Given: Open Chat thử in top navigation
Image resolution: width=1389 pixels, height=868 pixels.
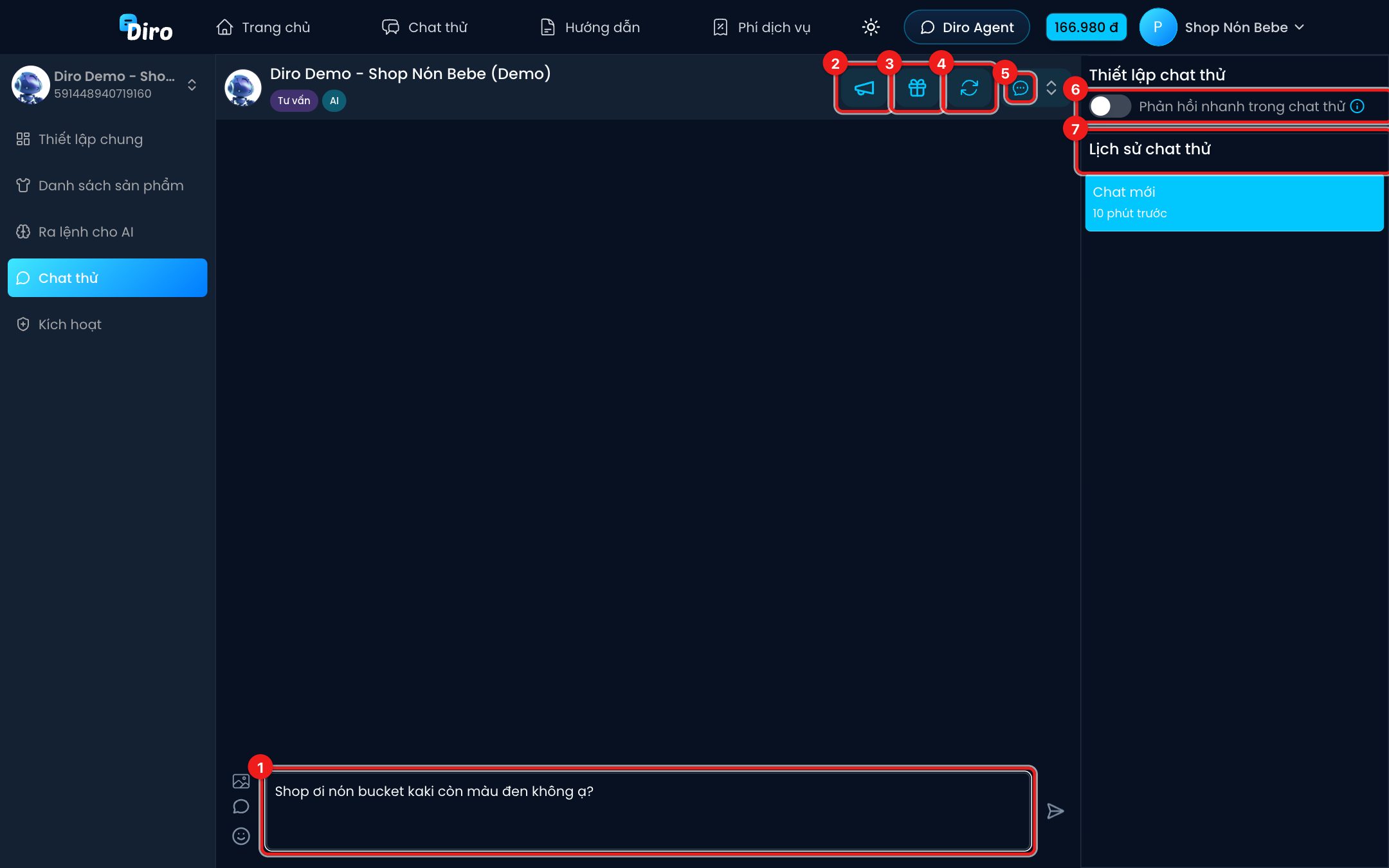Looking at the screenshot, I should (x=425, y=27).
